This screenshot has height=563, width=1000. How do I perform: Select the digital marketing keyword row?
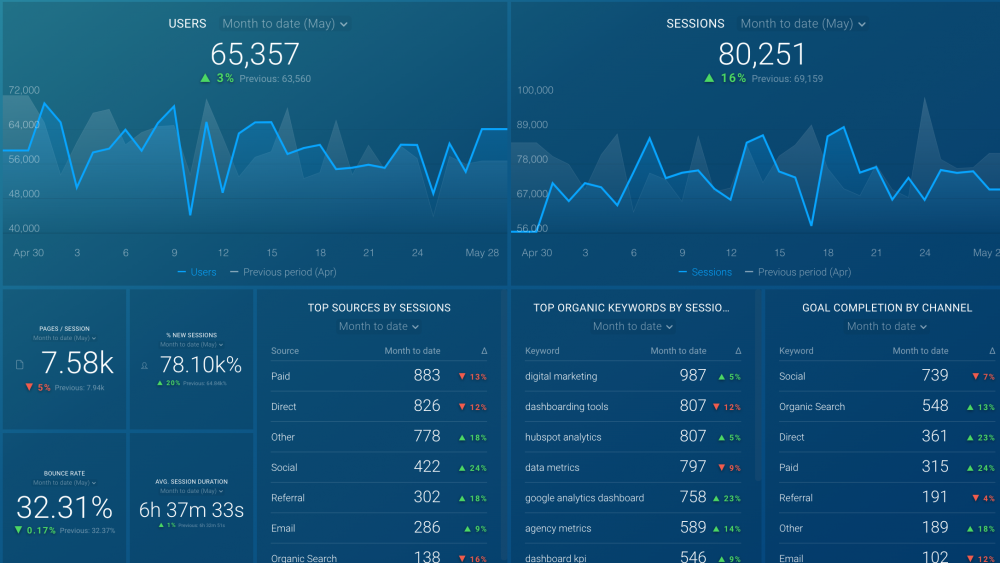point(561,377)
